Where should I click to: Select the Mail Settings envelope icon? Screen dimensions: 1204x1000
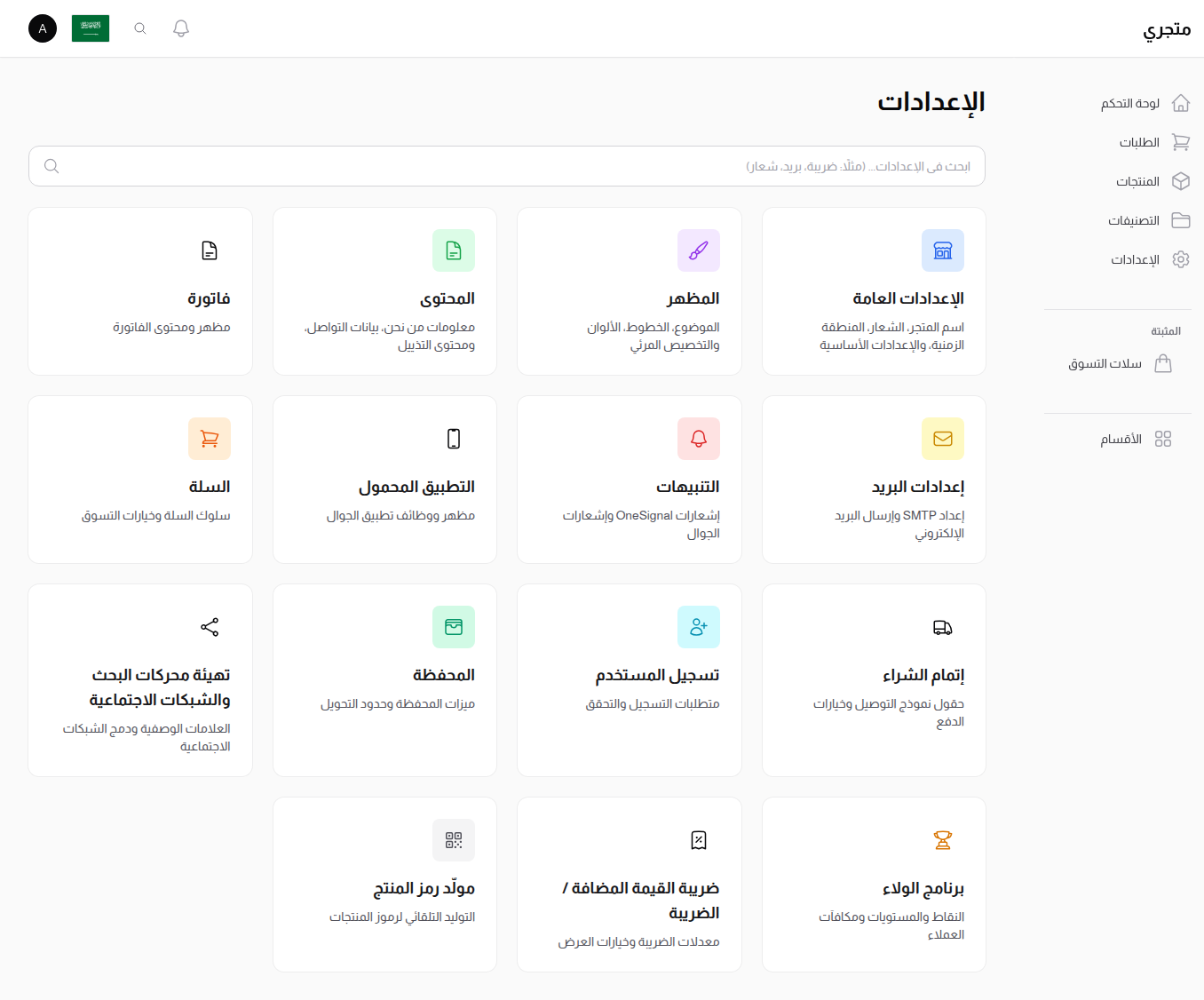pos(943,438)
